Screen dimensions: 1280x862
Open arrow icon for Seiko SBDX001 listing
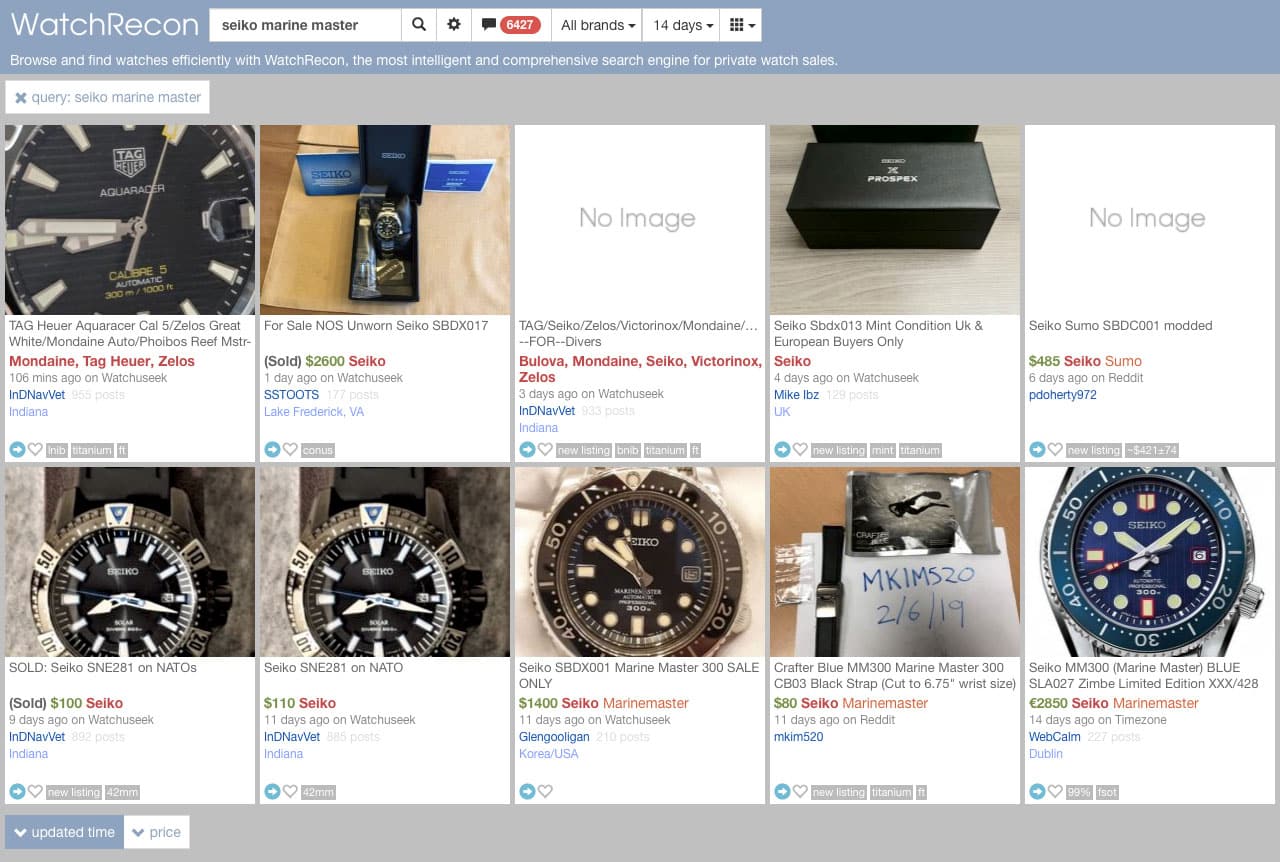(527, 792)
